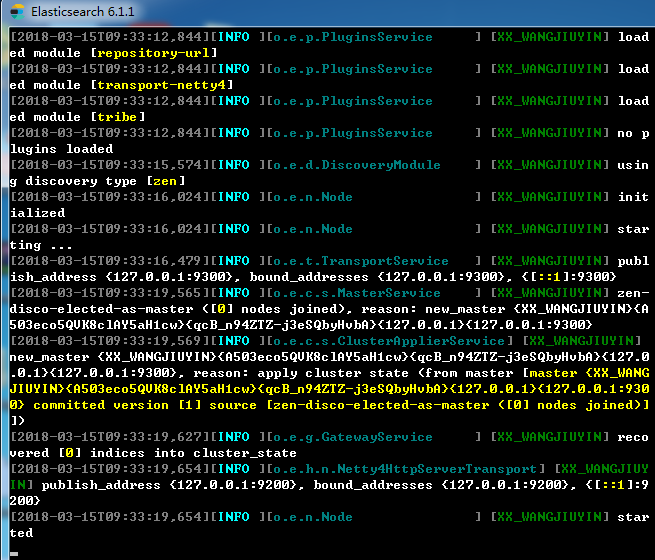
Task: Select the module name 'tribe'
Action: pyautogui.click(x=117, y=117)
